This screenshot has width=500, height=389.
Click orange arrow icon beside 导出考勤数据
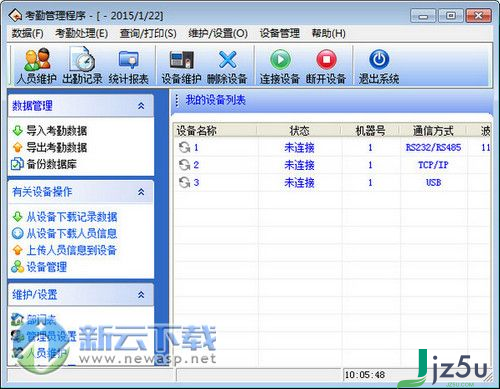click(x=17, y=147)
